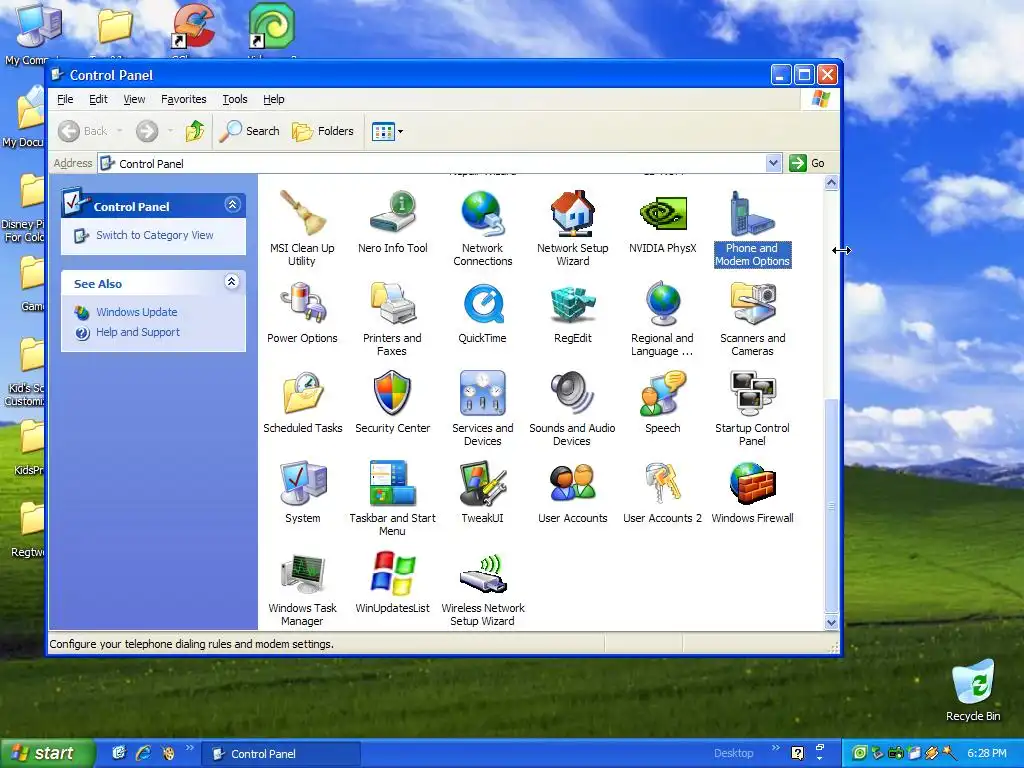Open the Favorites menu

pos(184,99)
